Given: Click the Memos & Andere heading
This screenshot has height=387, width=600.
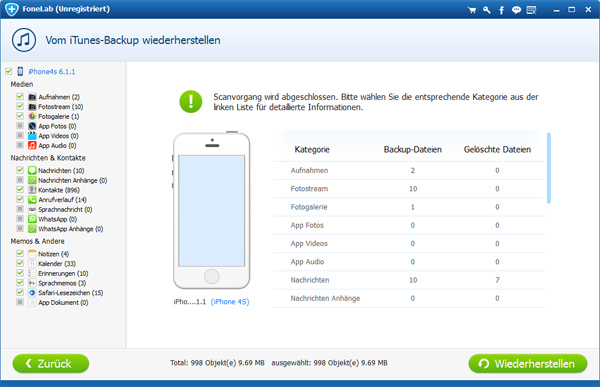Looking at the screenshot, I should click(x=38, y=241).
